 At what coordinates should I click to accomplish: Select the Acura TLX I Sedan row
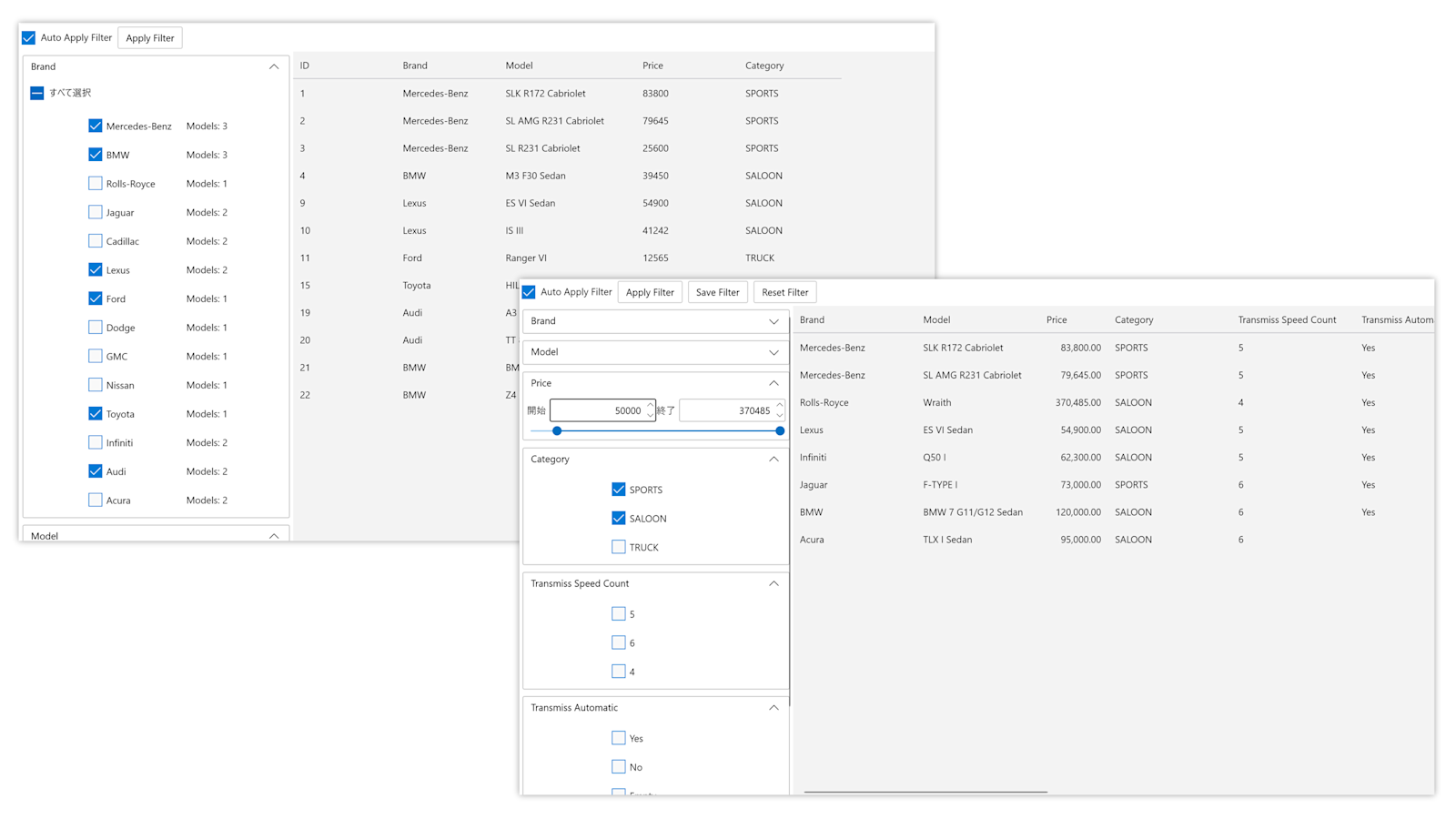(x=1114, y=540)
